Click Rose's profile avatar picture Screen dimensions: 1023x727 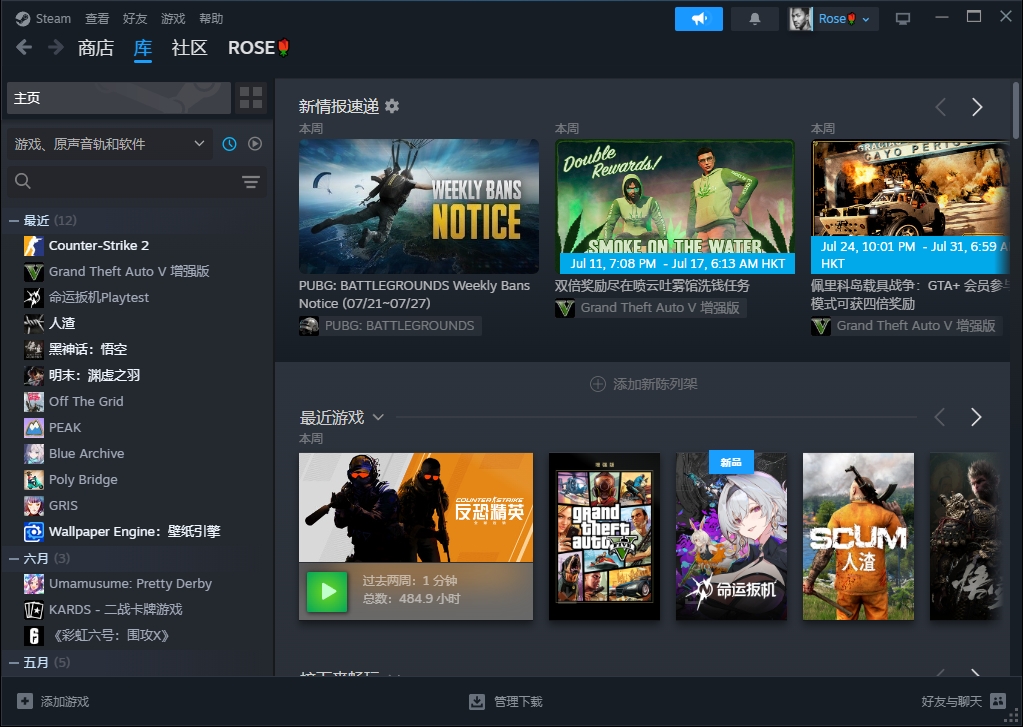pyautogui.click(x=801, y=19)
